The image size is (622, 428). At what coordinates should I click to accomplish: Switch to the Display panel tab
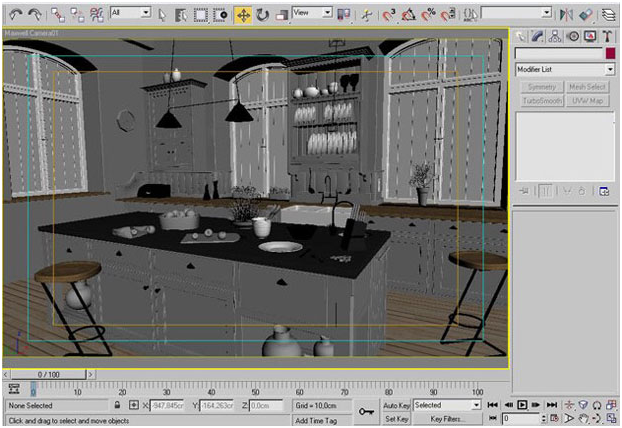(590, 36)
